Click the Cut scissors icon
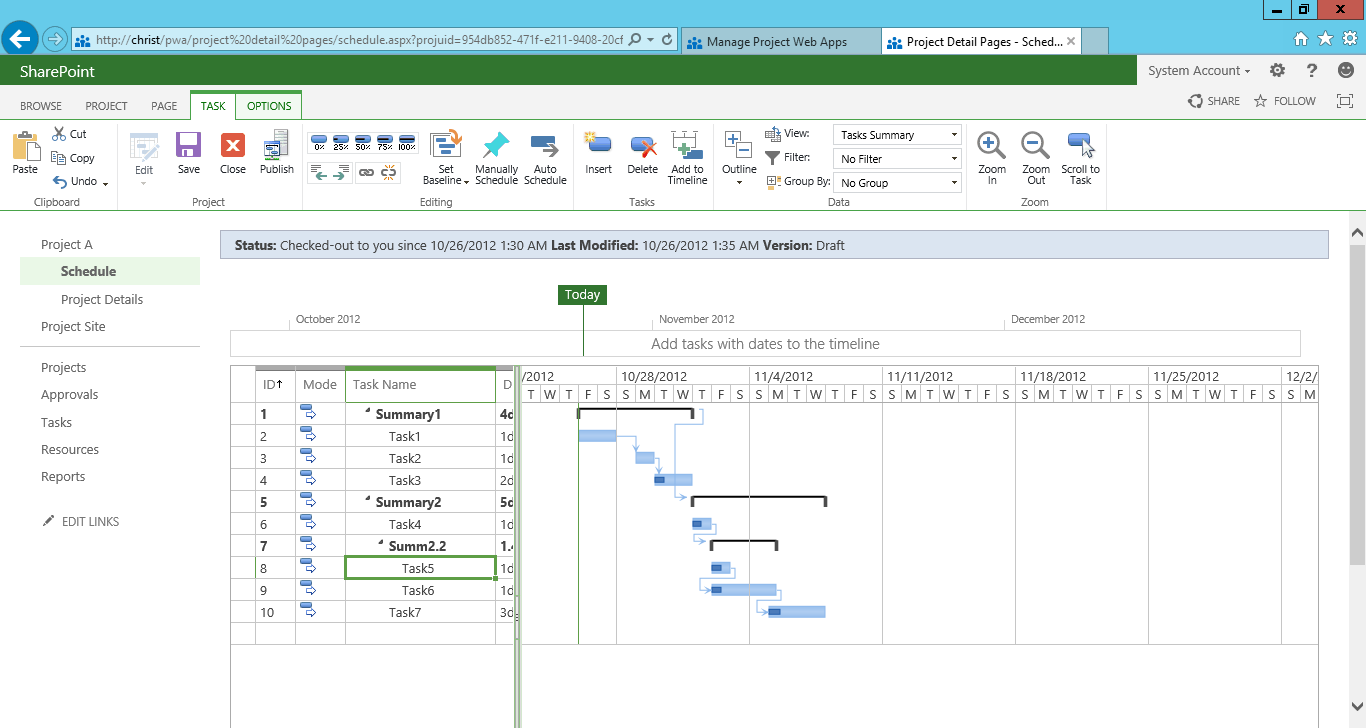This screenshot has height=728, width=1366. click(59, 134)
